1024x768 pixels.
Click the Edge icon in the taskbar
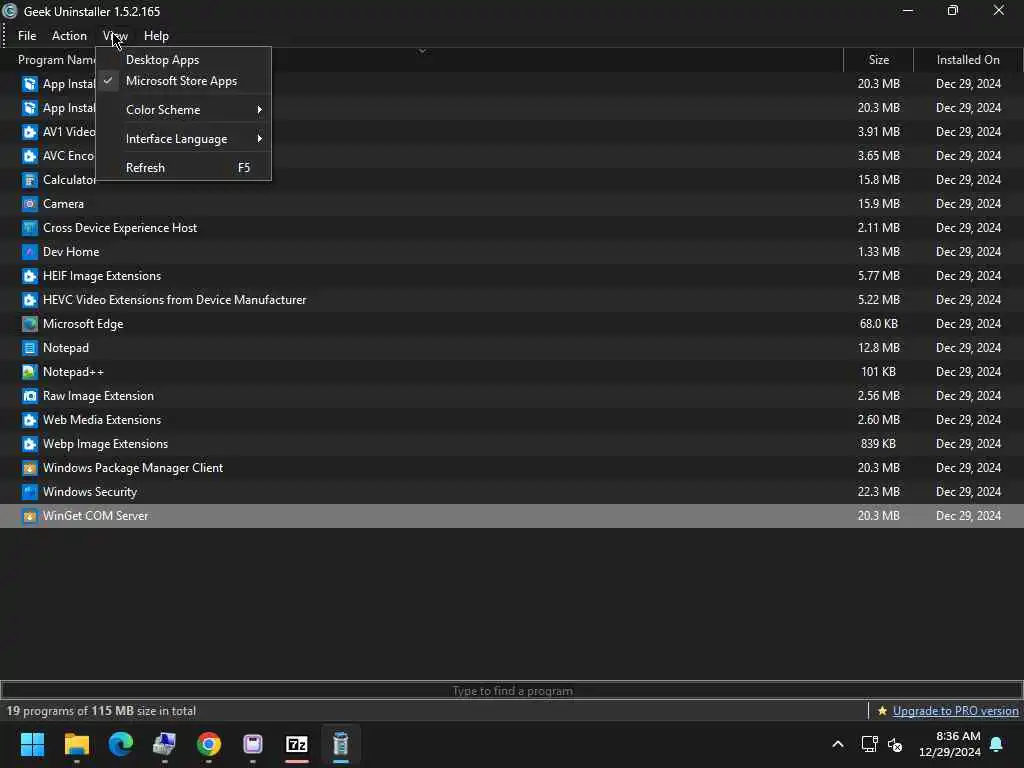(120, 744)
